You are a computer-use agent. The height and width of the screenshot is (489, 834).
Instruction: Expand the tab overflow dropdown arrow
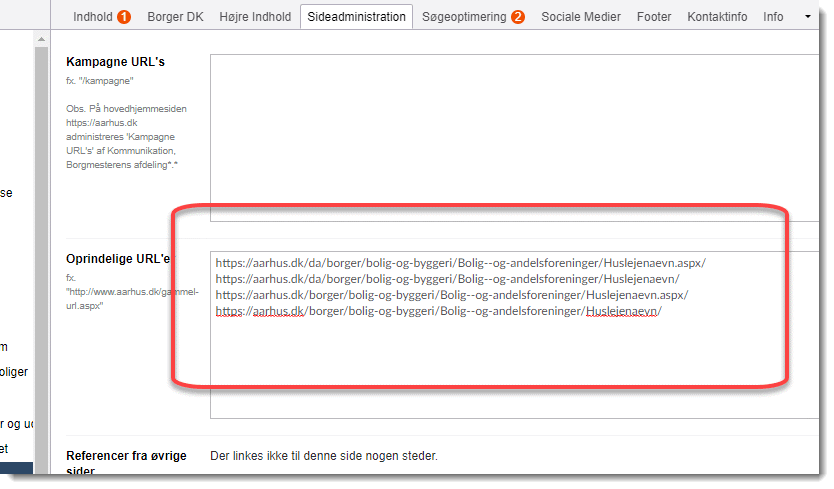[808, 17]
